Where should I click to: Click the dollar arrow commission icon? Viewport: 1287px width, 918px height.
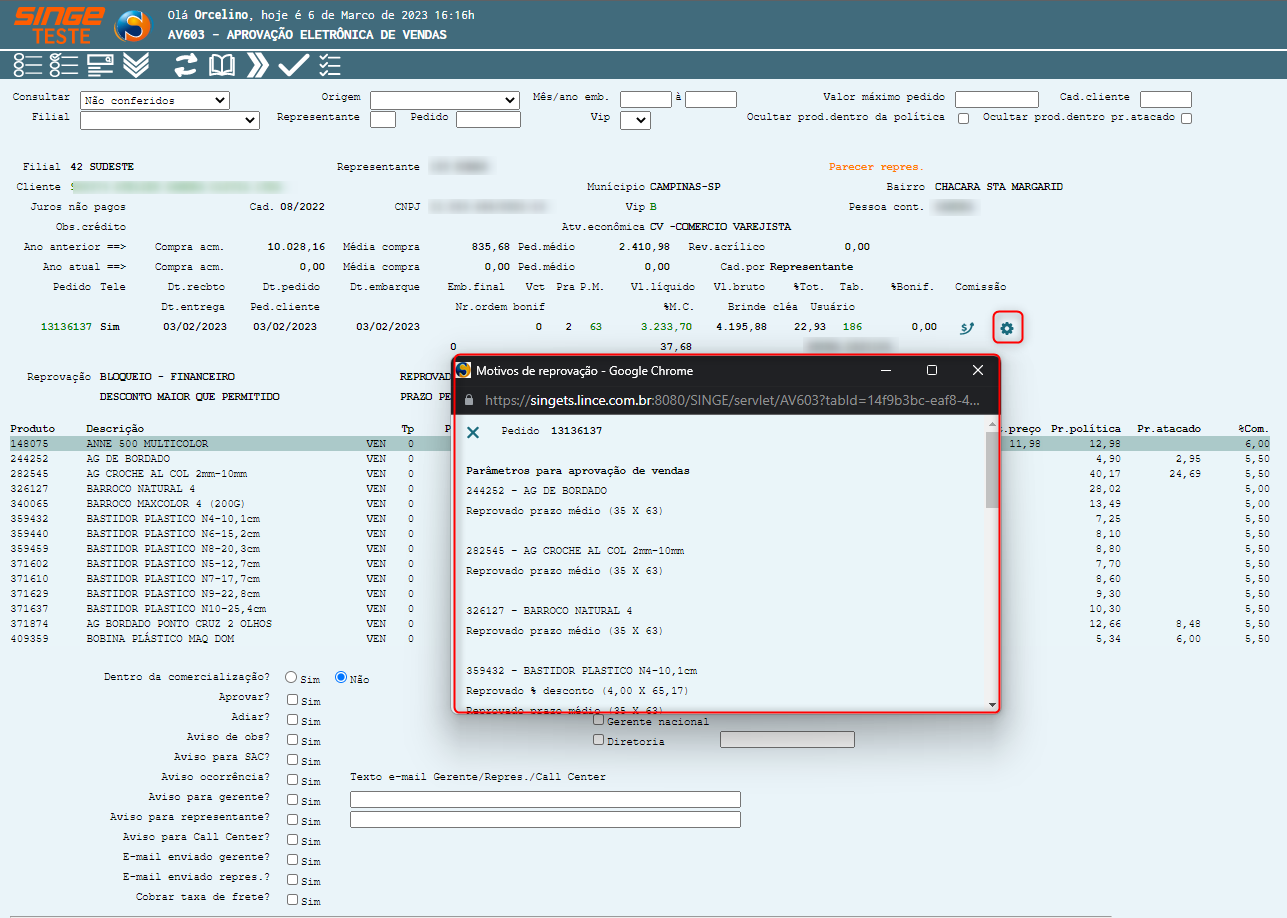966,328
